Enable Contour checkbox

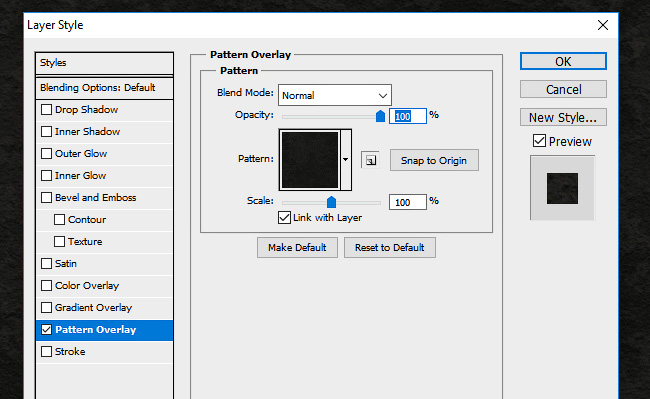59,219
